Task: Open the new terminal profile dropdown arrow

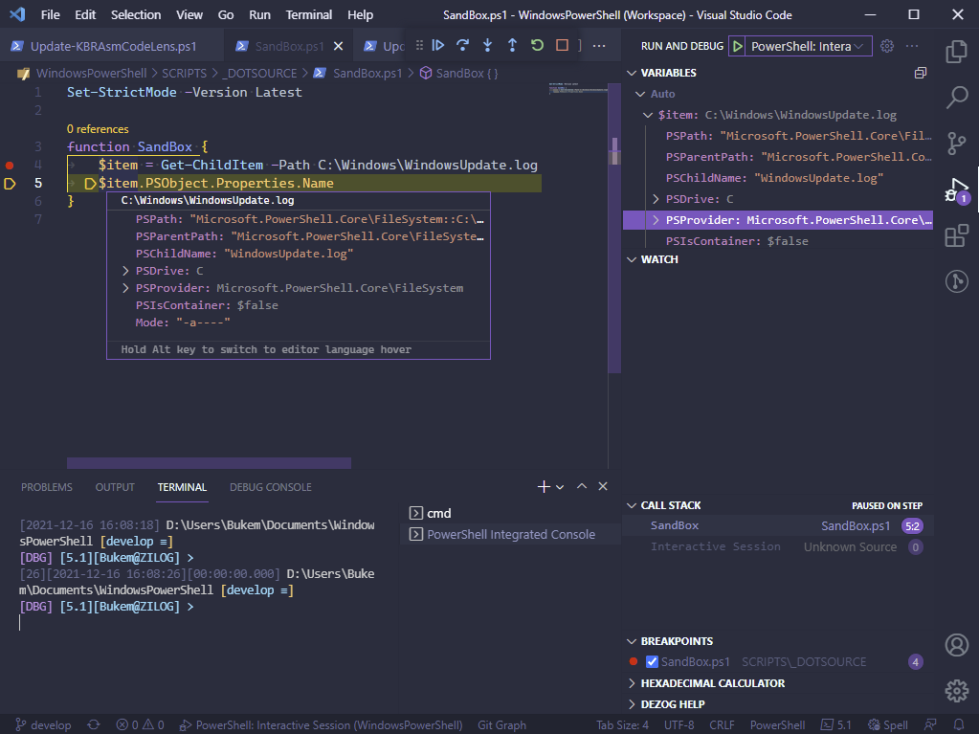Action: 560,487
